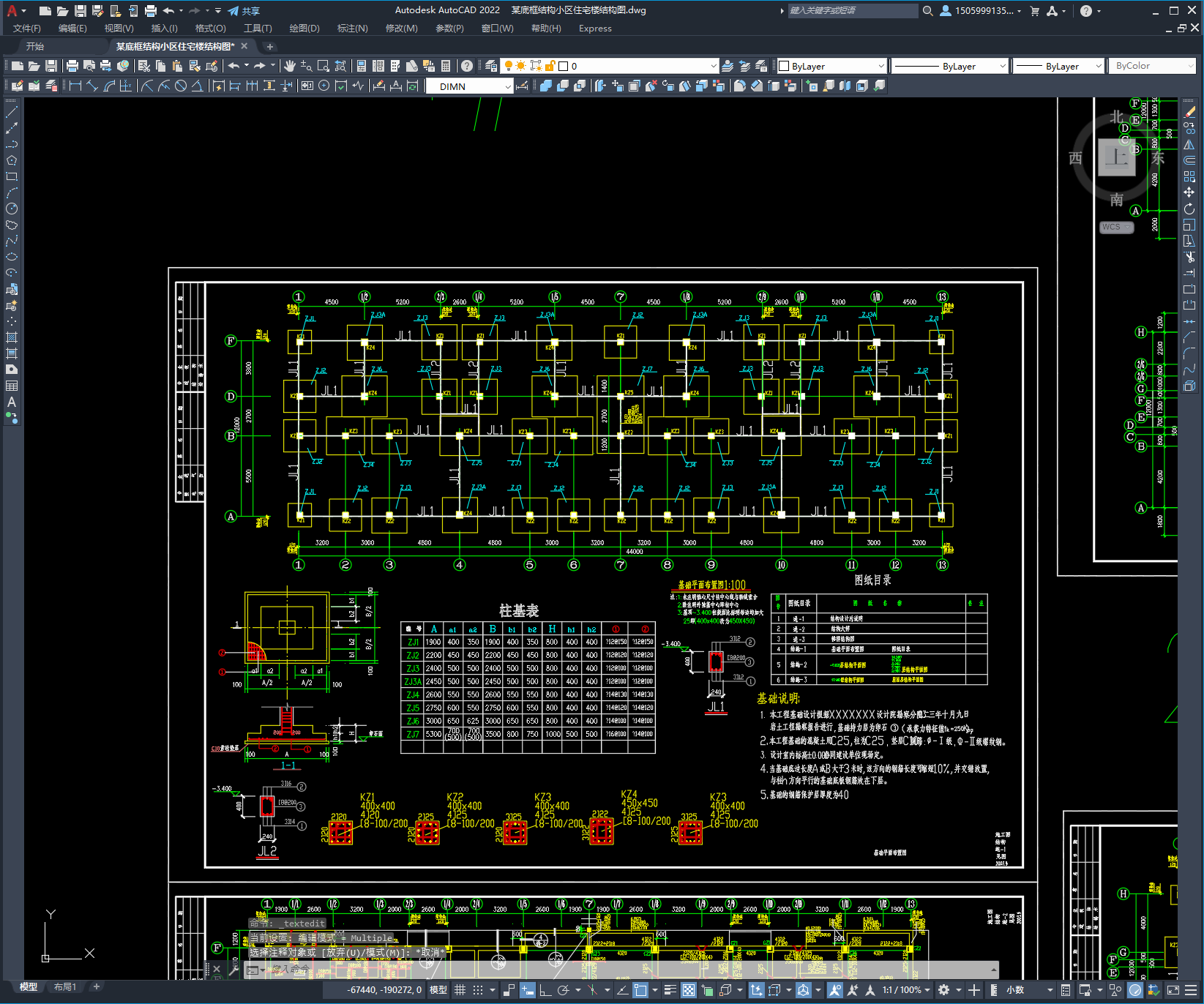
Task: Switch to the 布局1 layout tab
Action: click(65, 987)
